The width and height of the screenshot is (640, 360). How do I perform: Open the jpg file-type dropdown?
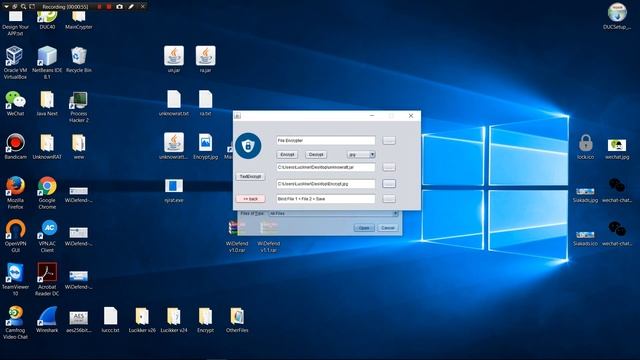click(x=361, y=155)
